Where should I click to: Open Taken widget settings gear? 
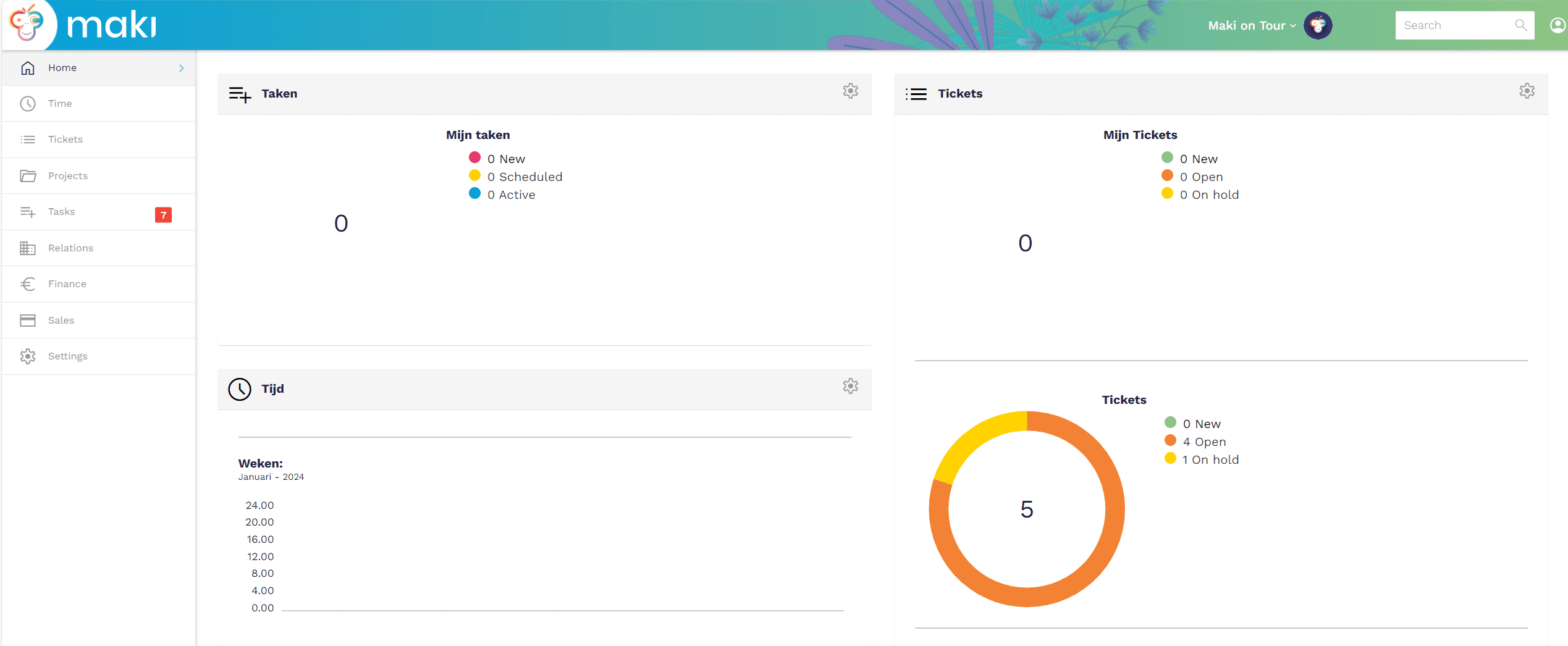click(x=850, y=91)
